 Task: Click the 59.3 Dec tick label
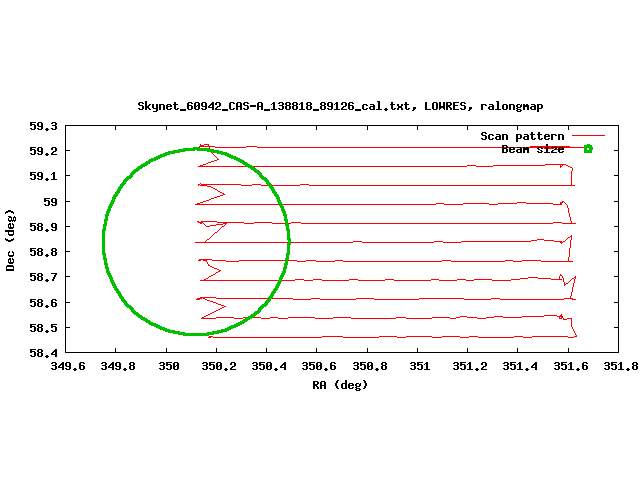pos(43,126)
